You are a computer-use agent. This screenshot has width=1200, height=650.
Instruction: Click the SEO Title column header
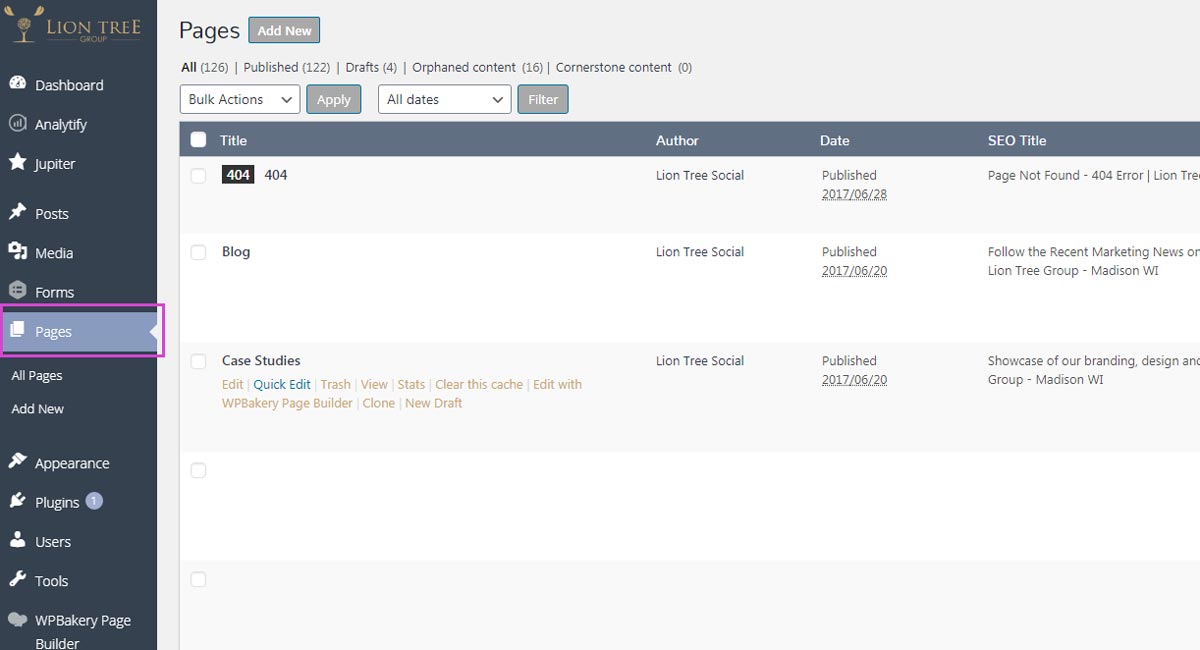tap(1017, 140)
